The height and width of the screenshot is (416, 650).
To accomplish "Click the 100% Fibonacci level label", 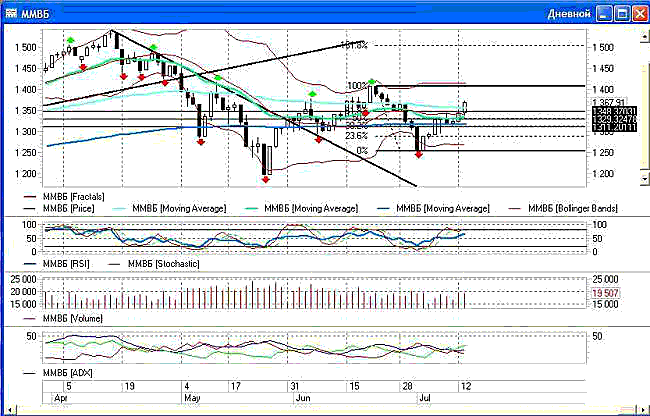I will (x=357, y=86).
